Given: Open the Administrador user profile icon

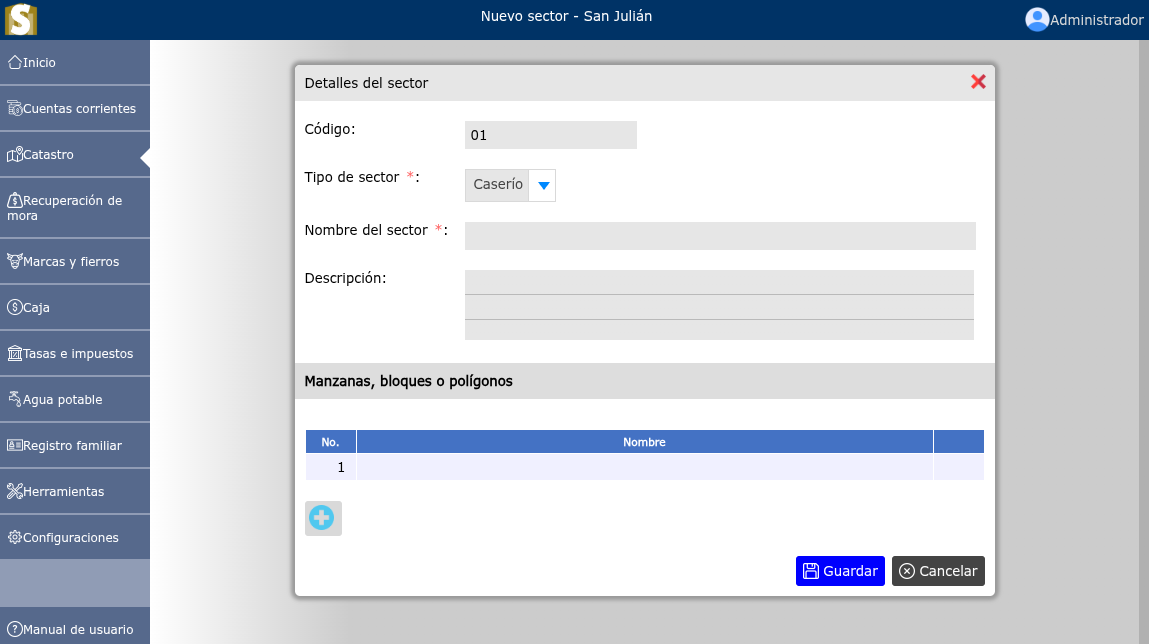Looking at the screenshot, I should (1037, 19).
